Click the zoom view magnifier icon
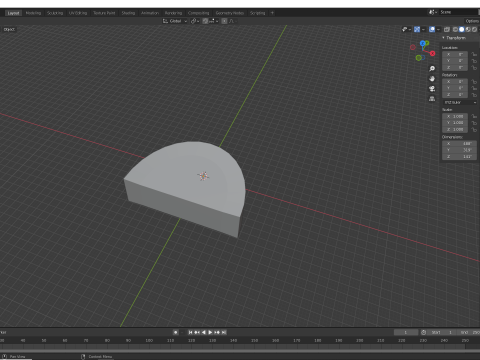This screenshot has height=360, width=480. [432, 69]
